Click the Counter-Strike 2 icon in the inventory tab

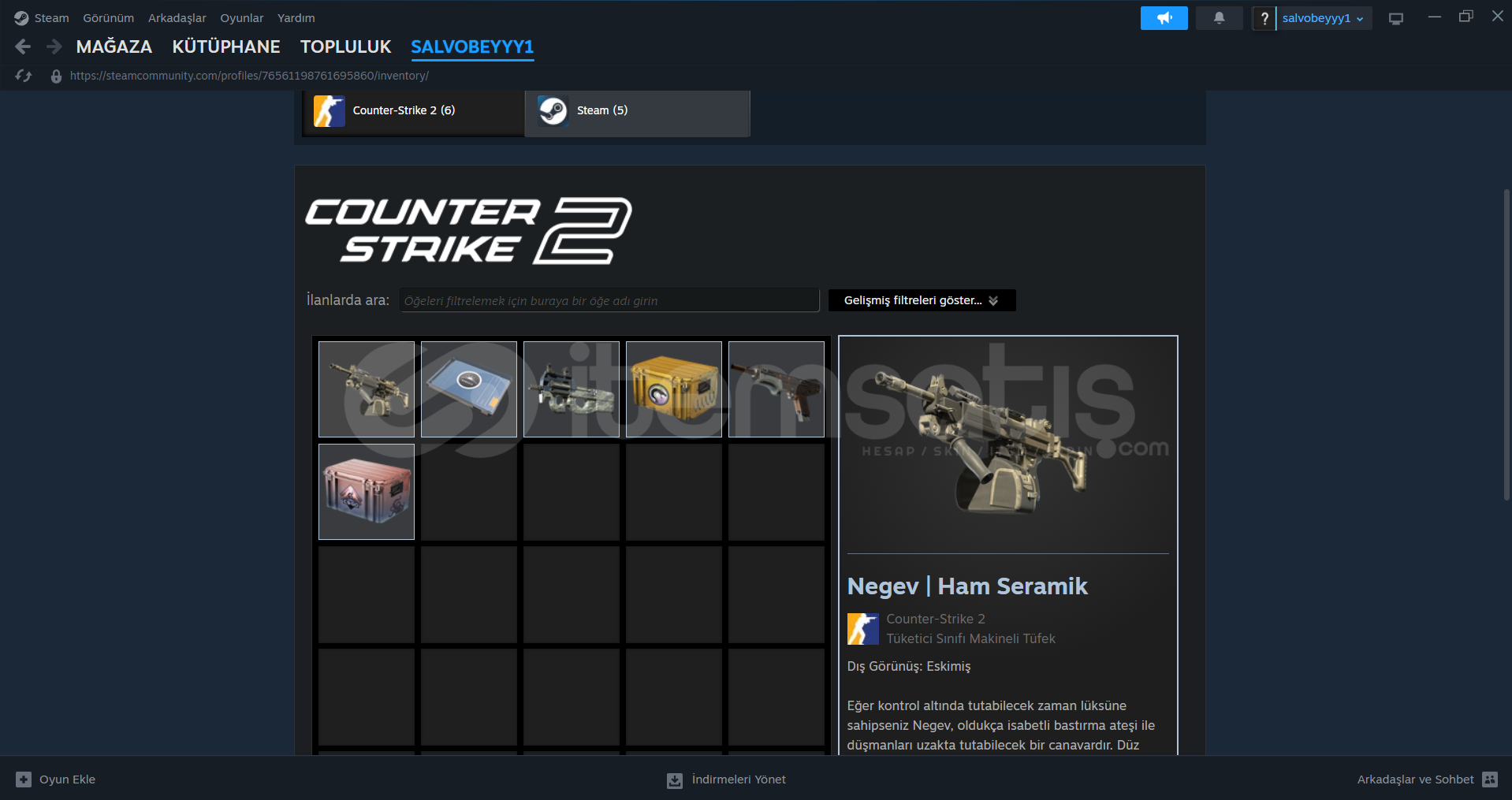tap(330, 111)
